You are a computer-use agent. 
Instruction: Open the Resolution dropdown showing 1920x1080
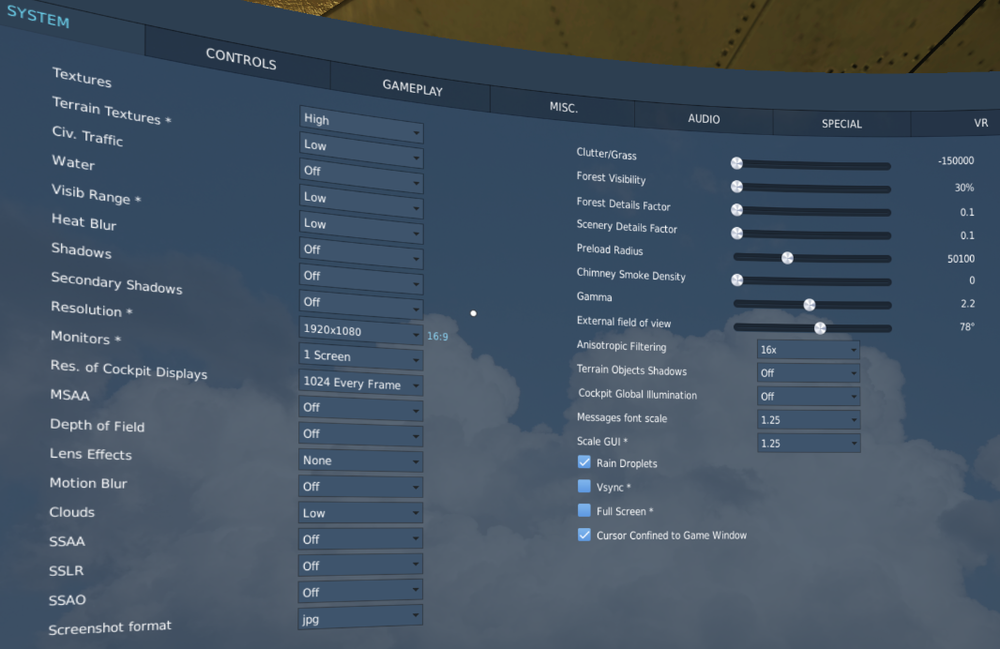tap(360, 331)
